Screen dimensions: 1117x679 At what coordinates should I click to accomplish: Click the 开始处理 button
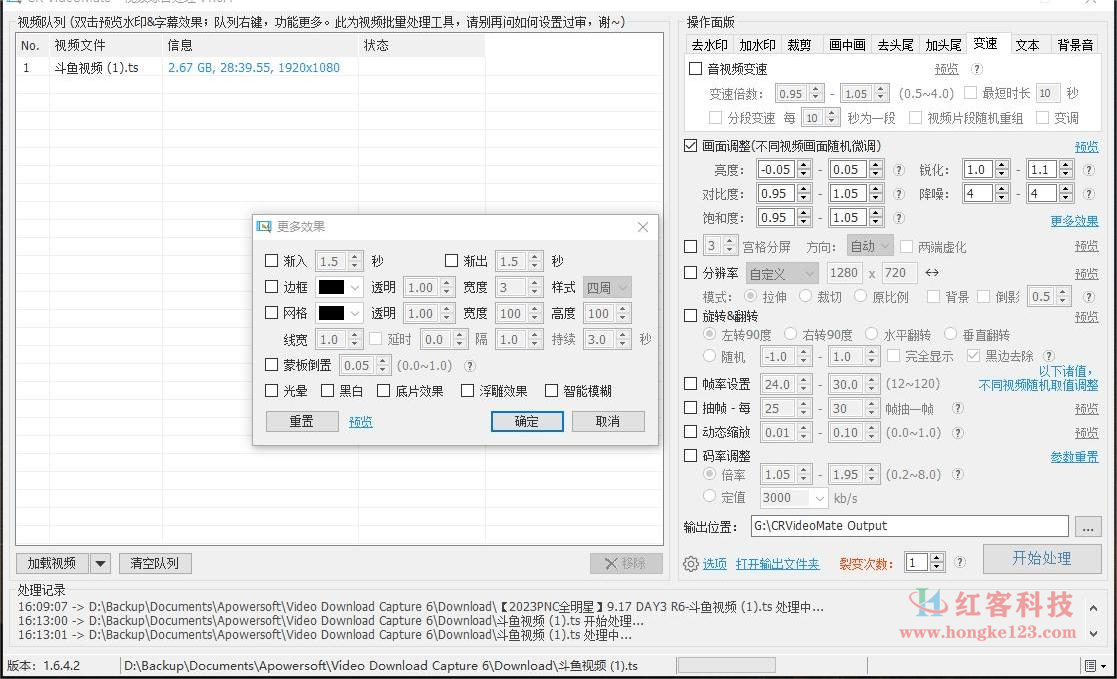pyautogui.click(x=1041, y=558)
